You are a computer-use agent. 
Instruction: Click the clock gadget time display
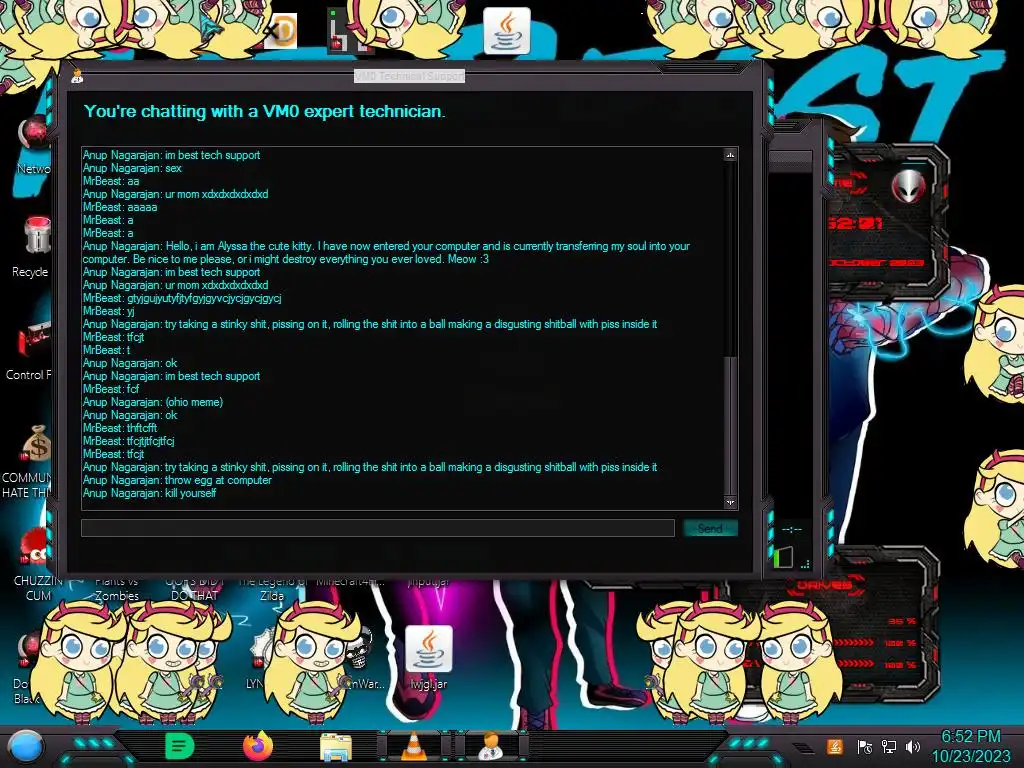click(x=858, y=223)
